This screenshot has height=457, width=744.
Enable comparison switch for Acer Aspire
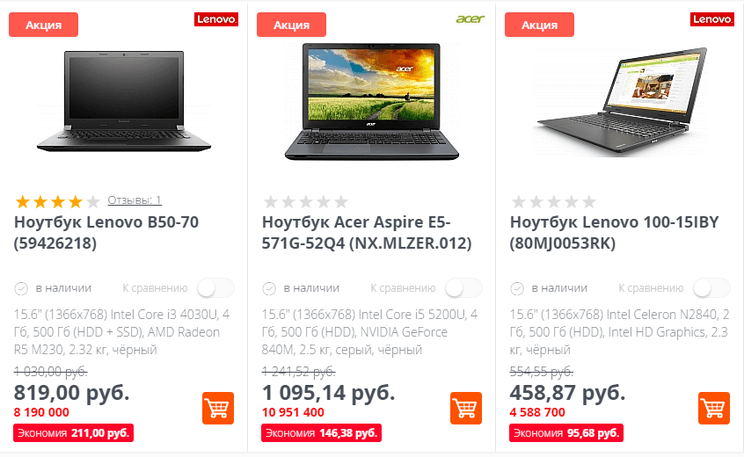(464, 288)
